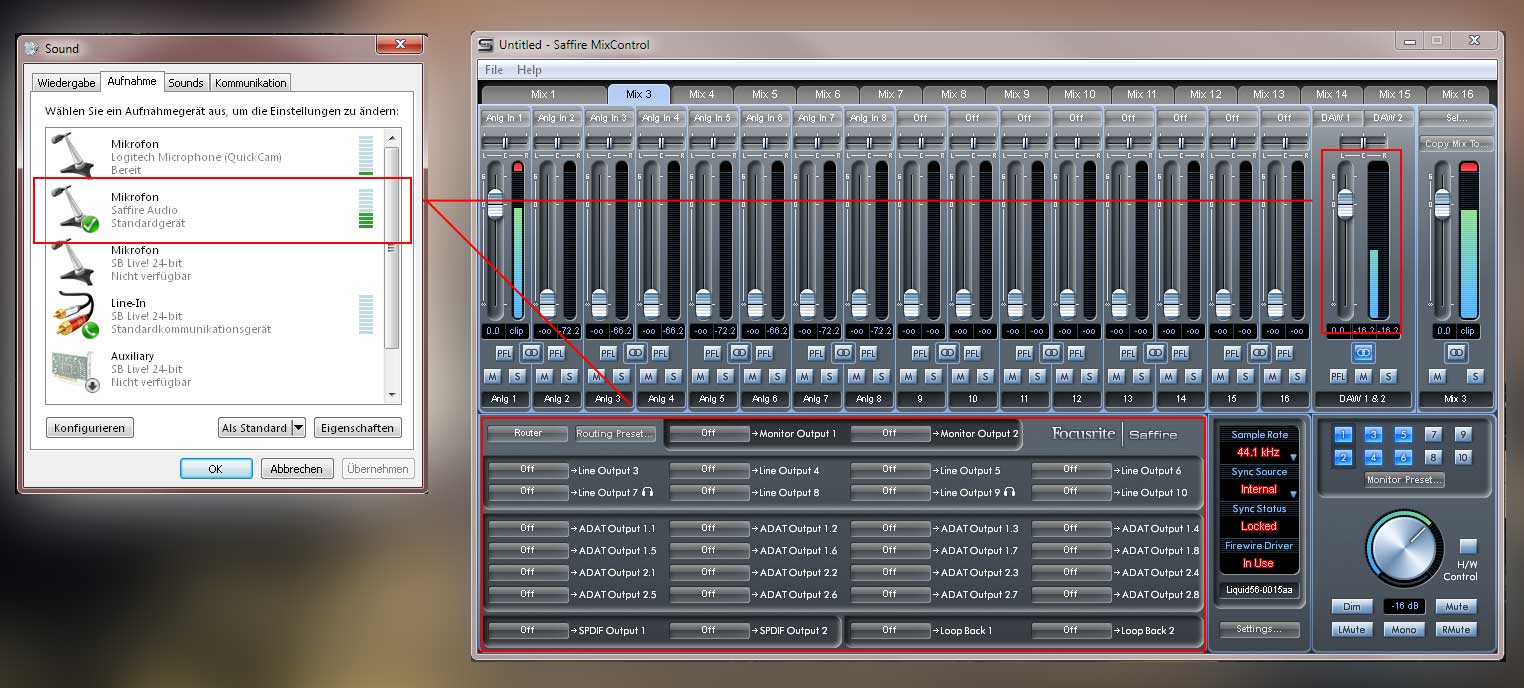The width and height of the screenshot is (1524, 688).
Task: Enable the H/W Control checkbox
Action: (1468, 547)
